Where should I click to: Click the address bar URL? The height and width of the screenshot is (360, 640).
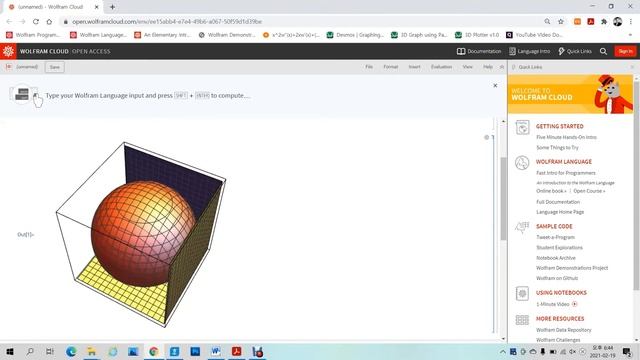(x=167, y=22)
